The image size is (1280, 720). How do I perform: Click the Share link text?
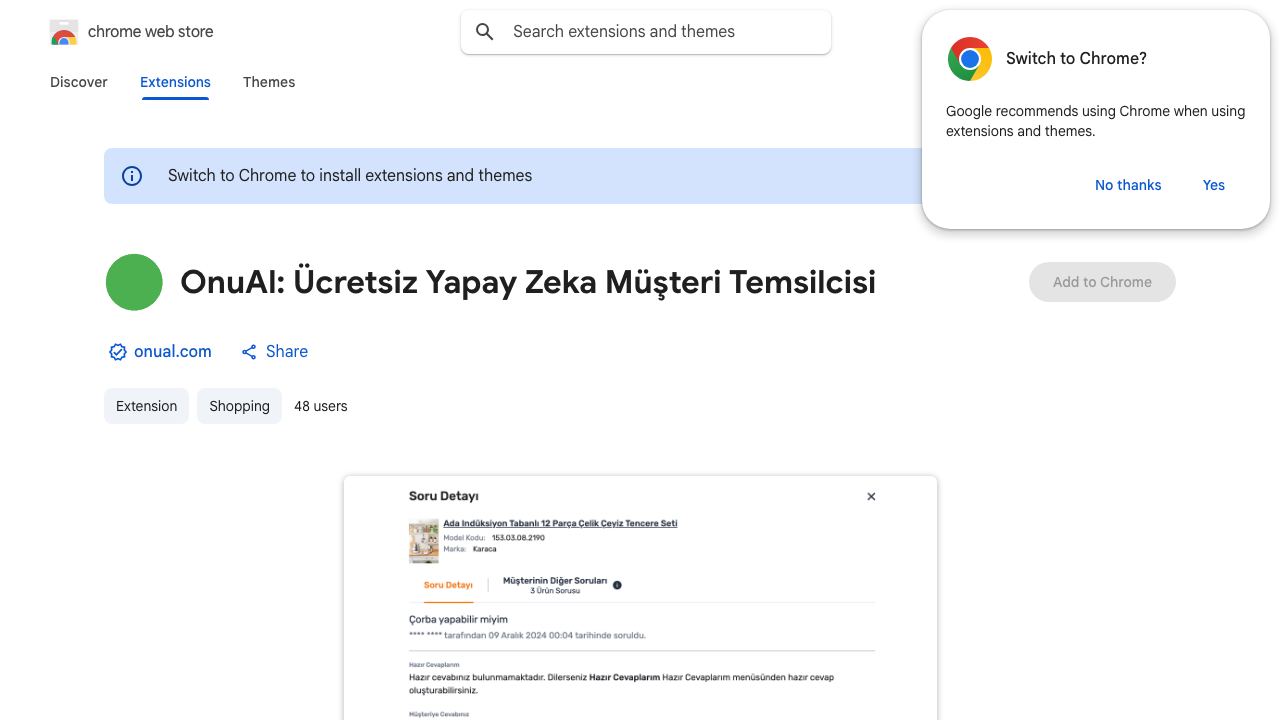pos(287,352)
